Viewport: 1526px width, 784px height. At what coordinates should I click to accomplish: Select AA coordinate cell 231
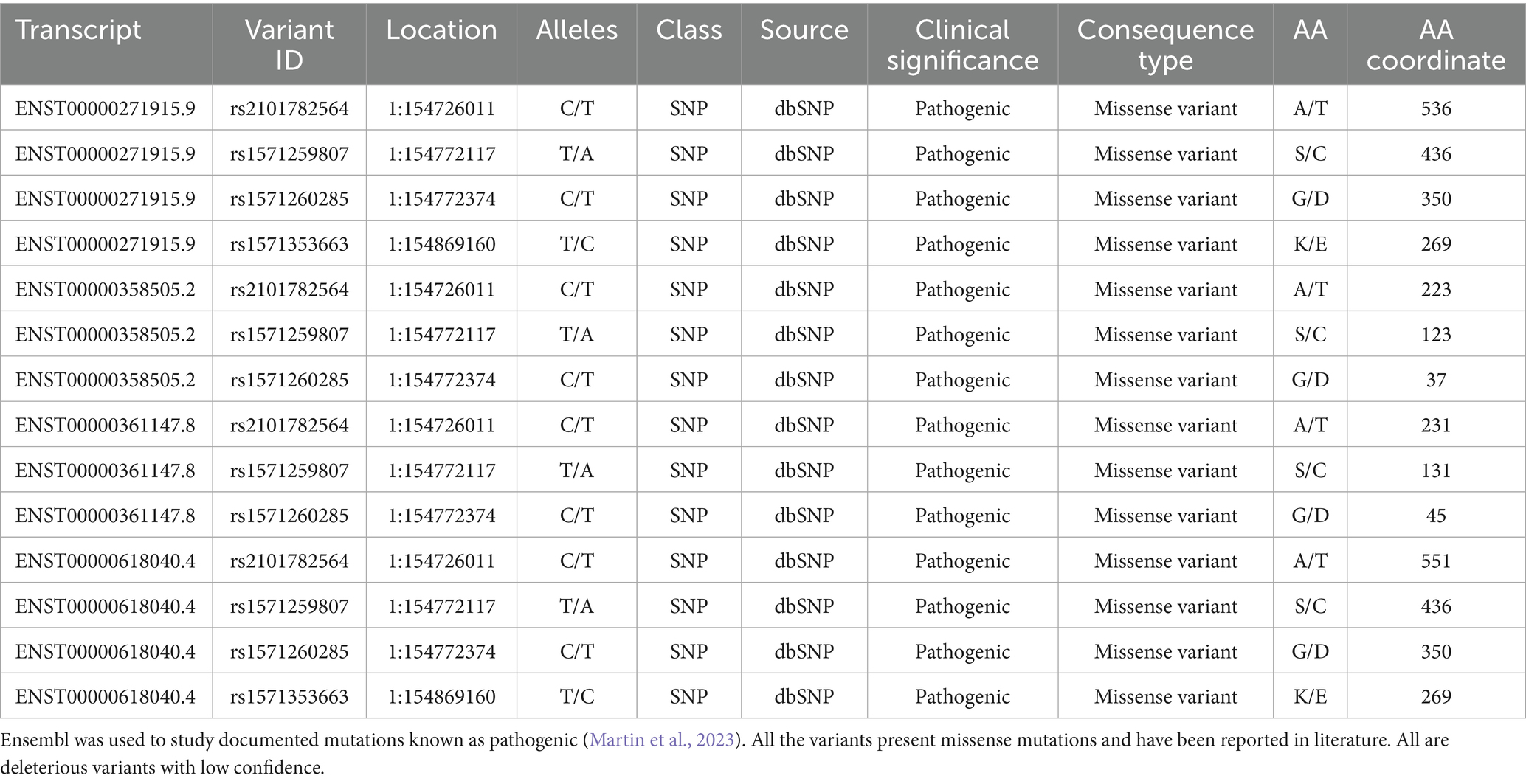coord(1435,426)
